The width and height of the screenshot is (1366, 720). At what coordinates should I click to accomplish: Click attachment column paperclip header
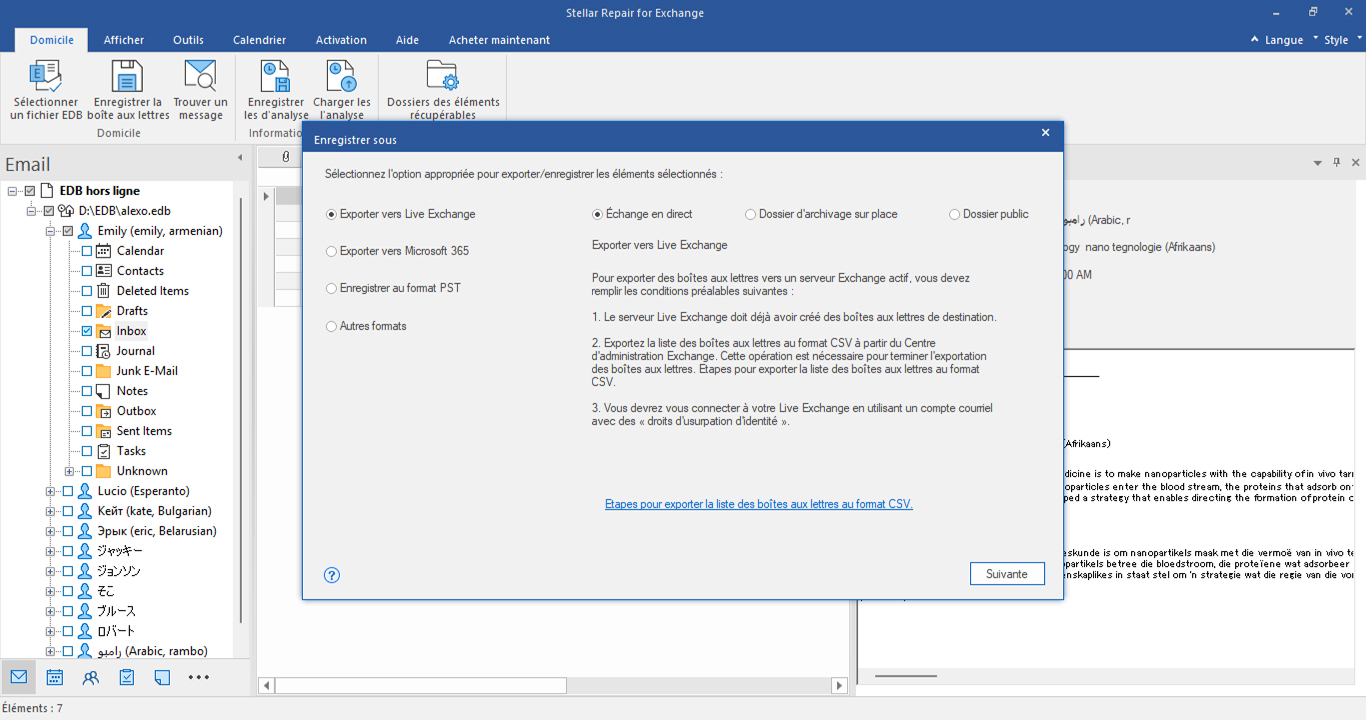(286, 157)
